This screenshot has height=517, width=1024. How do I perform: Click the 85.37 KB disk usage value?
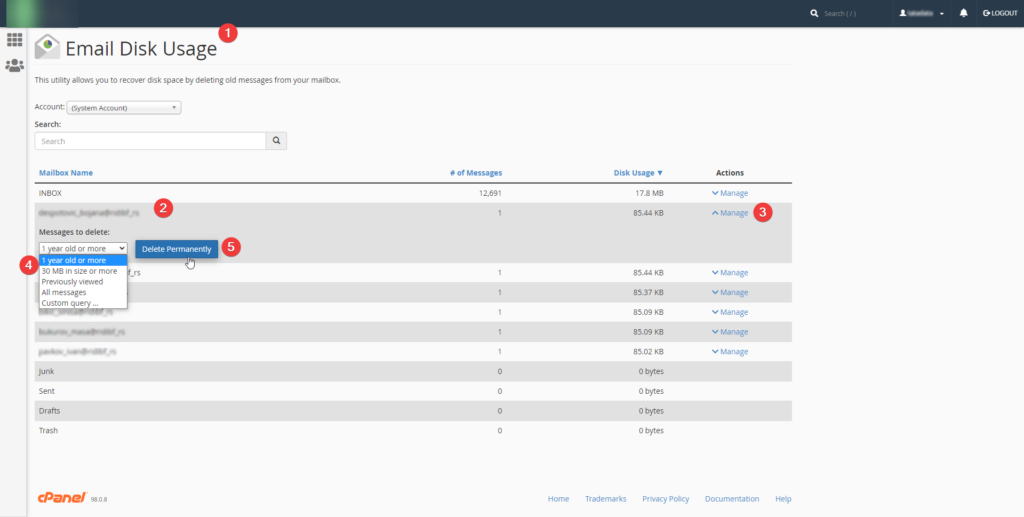647,292
